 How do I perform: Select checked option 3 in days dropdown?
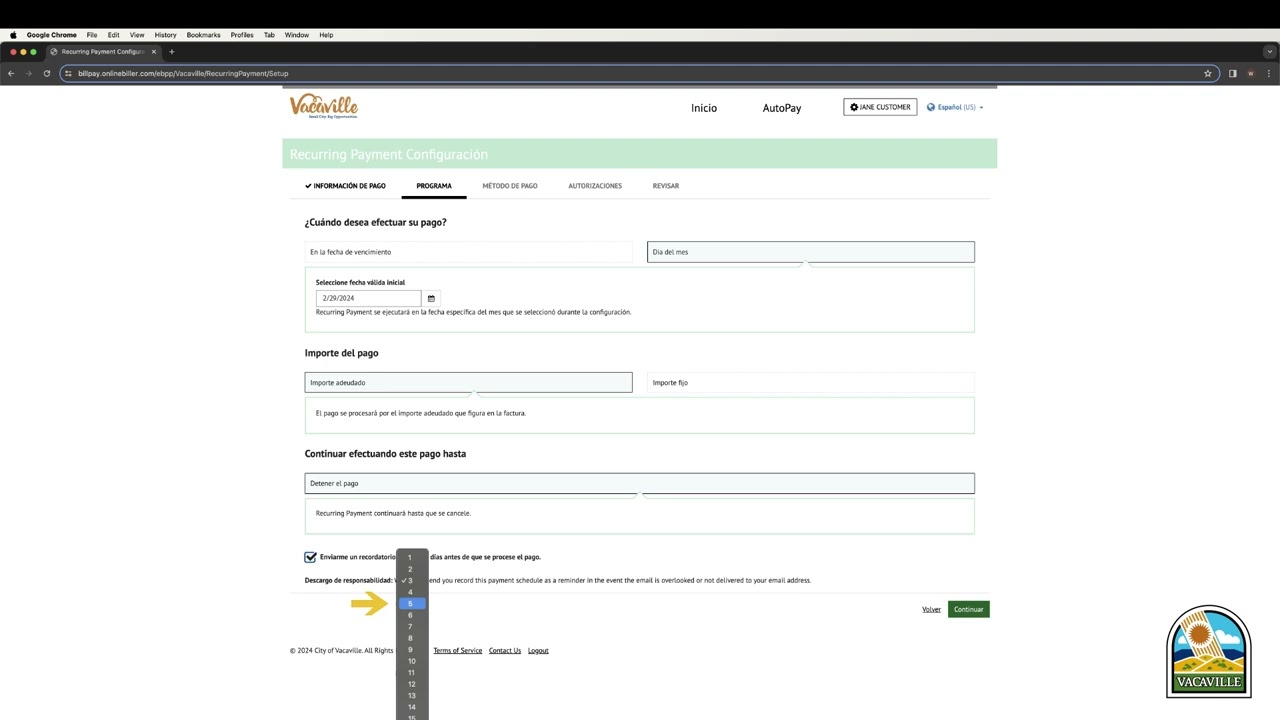412,580
